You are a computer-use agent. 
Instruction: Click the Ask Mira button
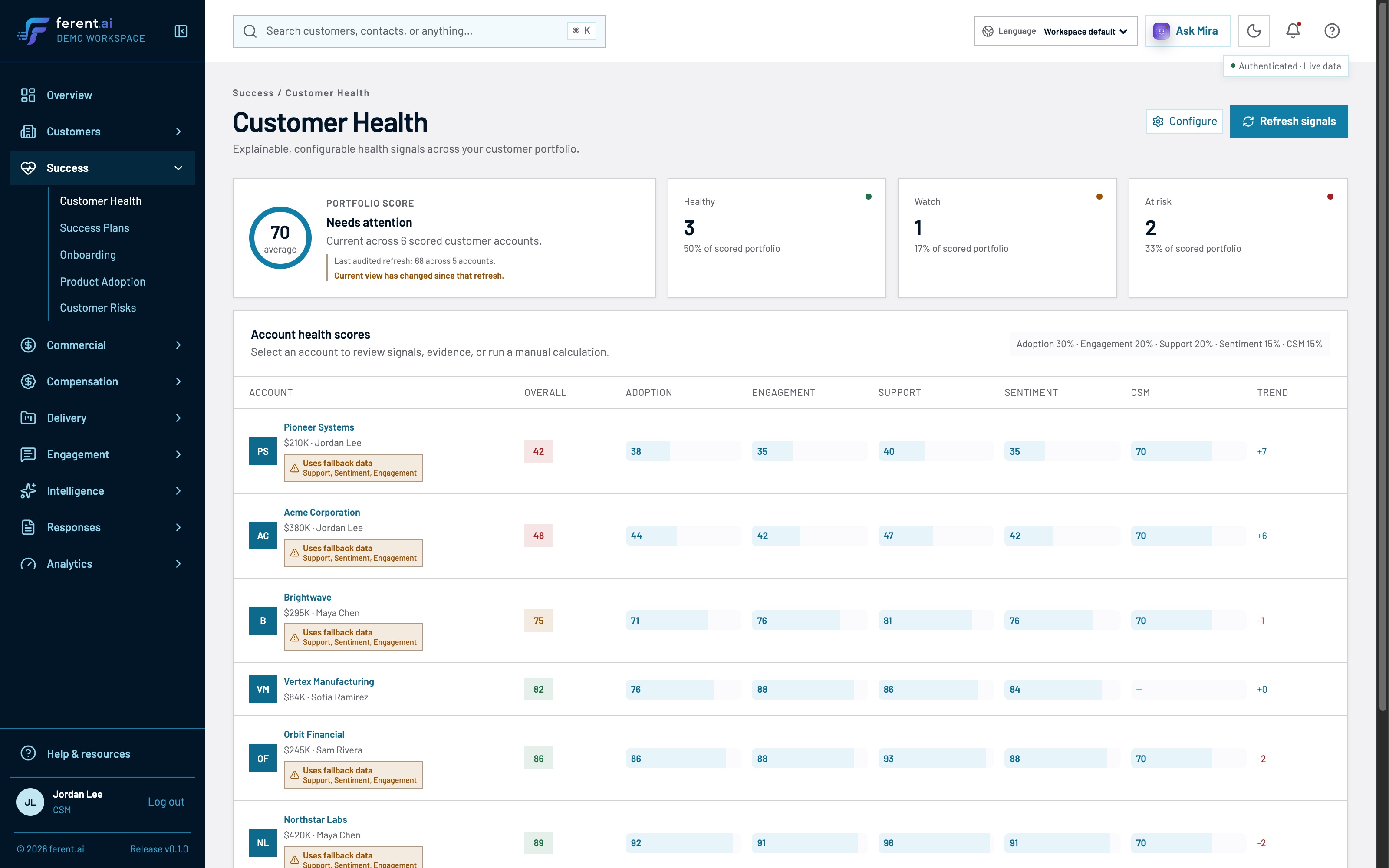[1188, 31]
